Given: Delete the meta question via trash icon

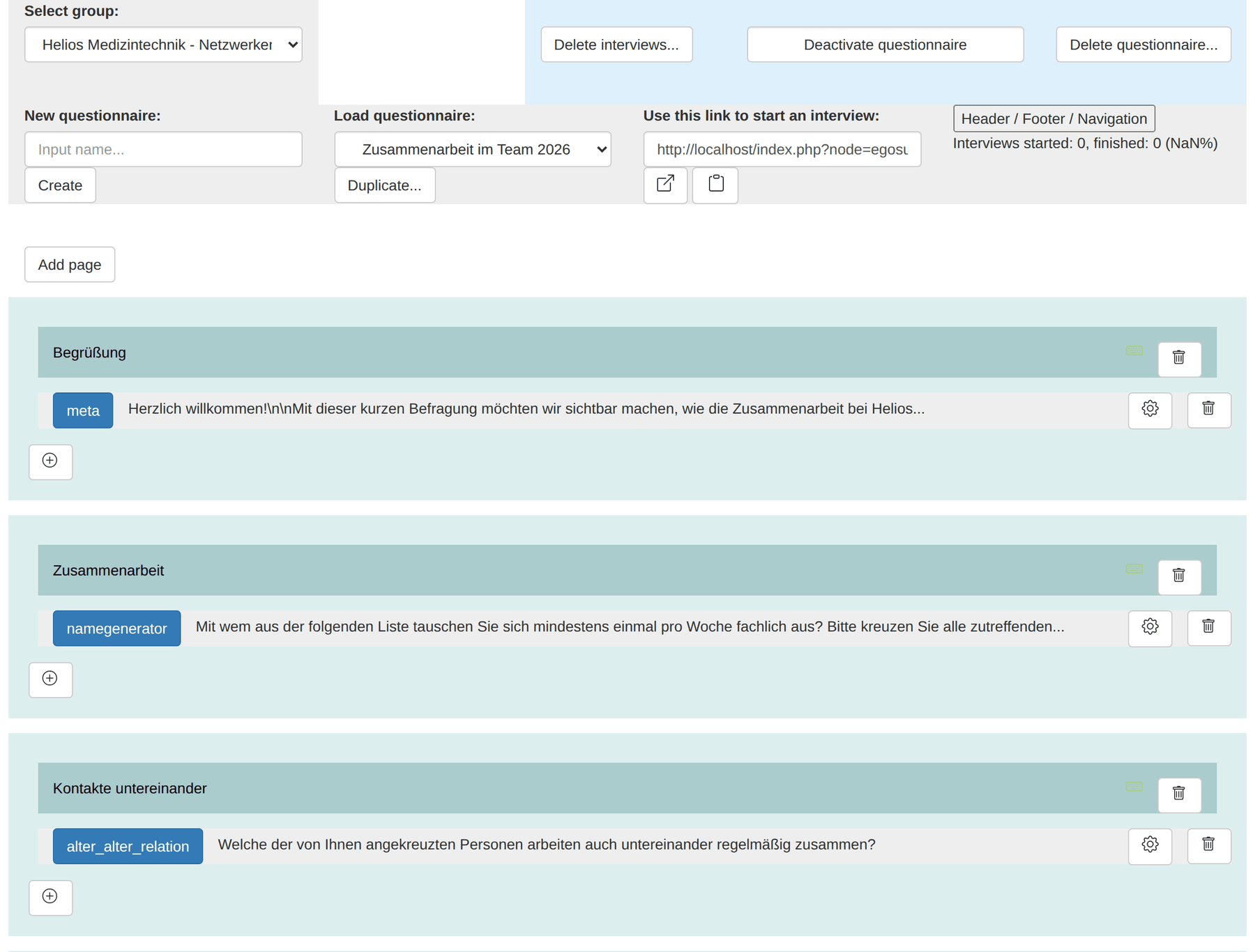Looking at the screenshot, I should (x=1208, y=410).
